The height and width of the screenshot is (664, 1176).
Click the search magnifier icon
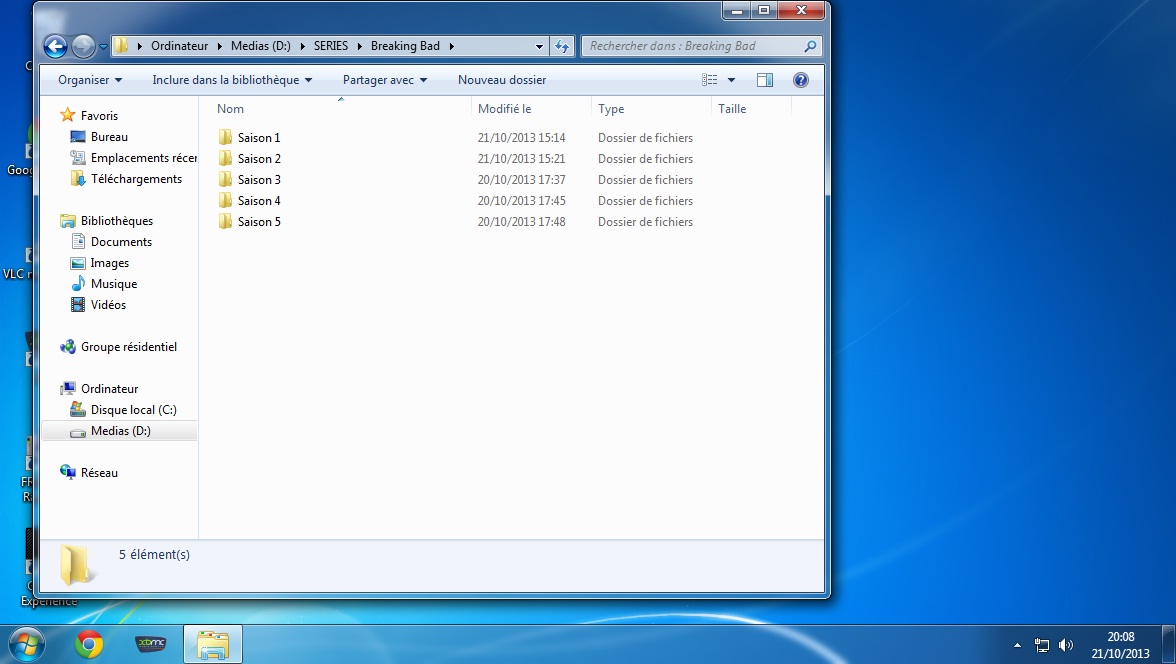coord(810,47)
